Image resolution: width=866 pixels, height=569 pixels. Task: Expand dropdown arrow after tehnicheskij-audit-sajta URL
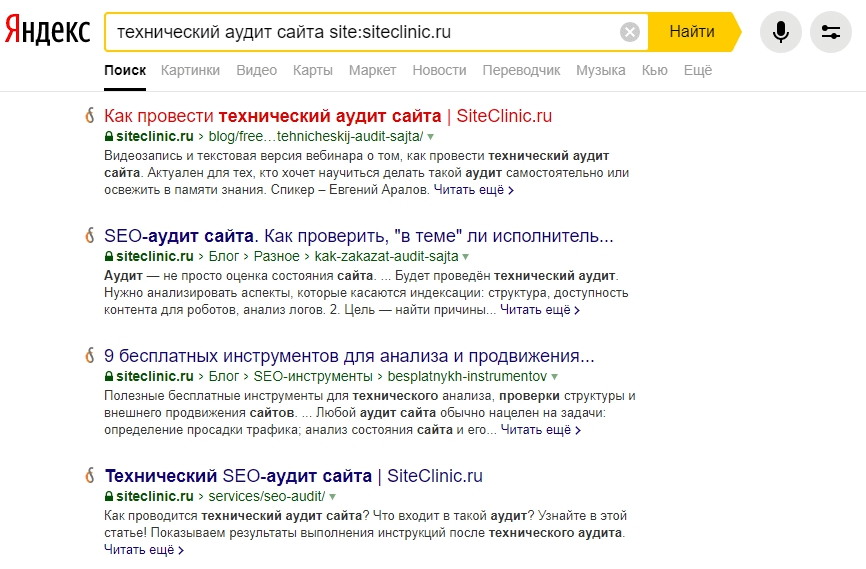tap(431, 137)
